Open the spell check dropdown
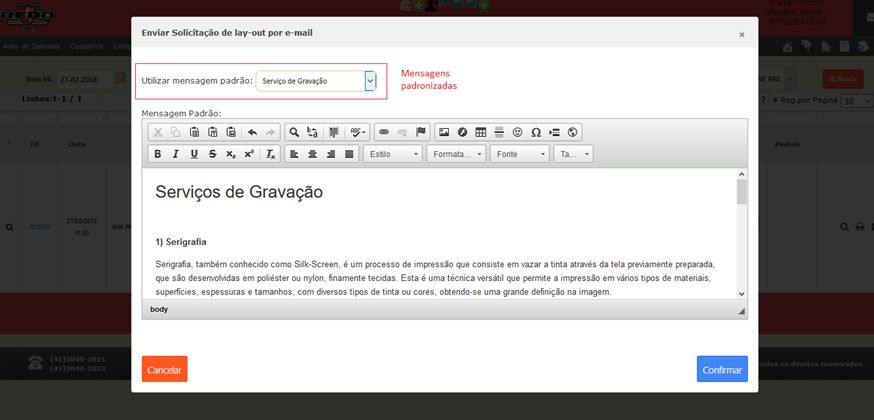 [x=358, y=132]
